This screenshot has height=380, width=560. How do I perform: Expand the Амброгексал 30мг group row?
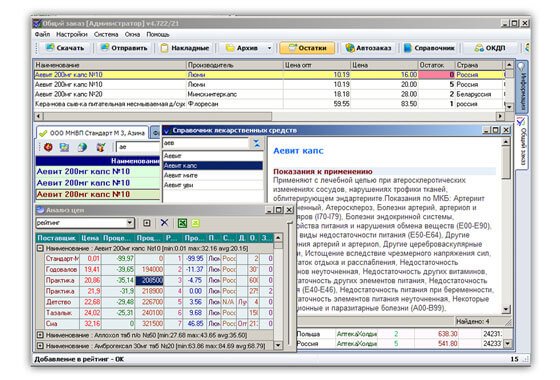[x=40, y=346]
